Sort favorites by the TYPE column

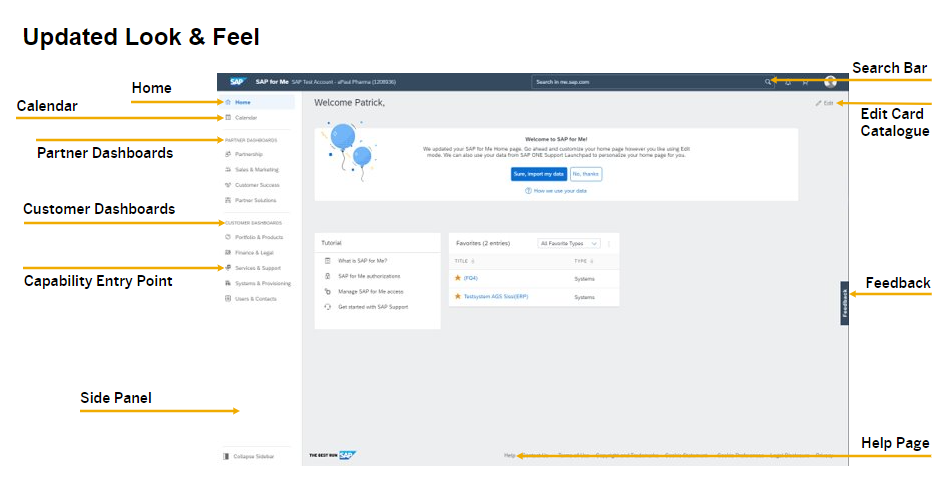tap(582, 260)
